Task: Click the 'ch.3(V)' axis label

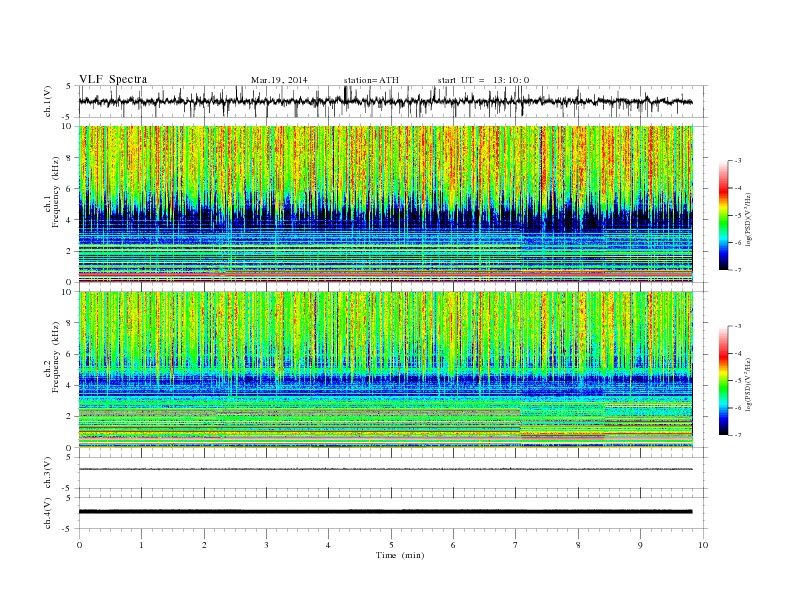Action: [48, 473]
